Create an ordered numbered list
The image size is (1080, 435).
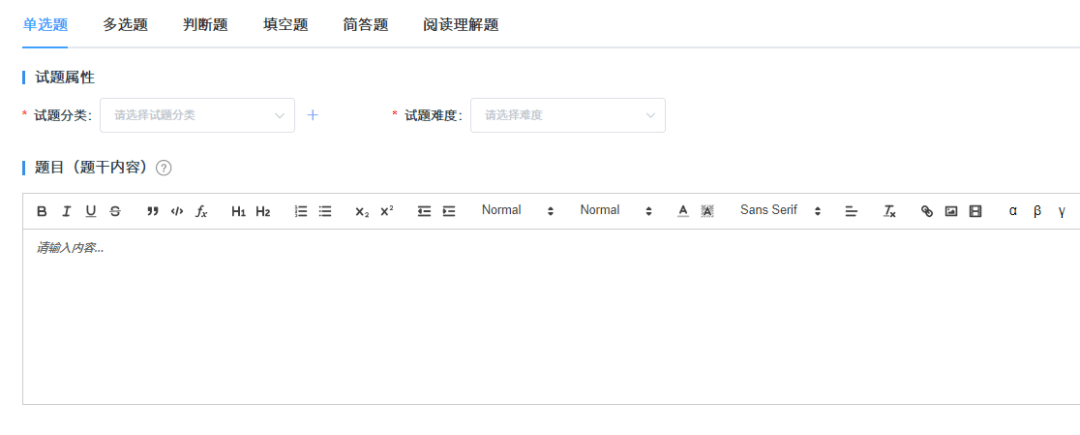pos(301,211)
